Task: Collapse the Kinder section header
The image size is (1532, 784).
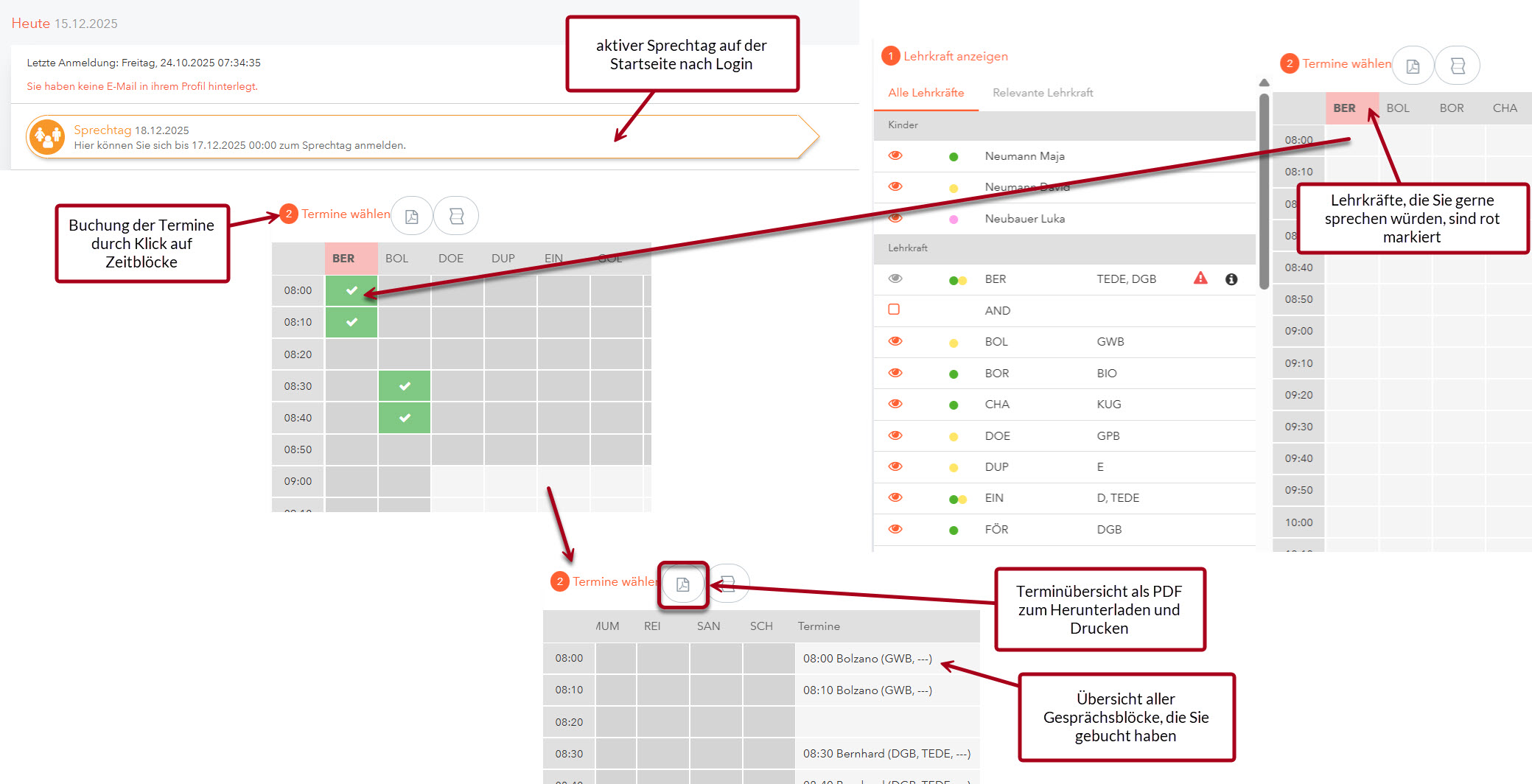Action: point(903,125)
